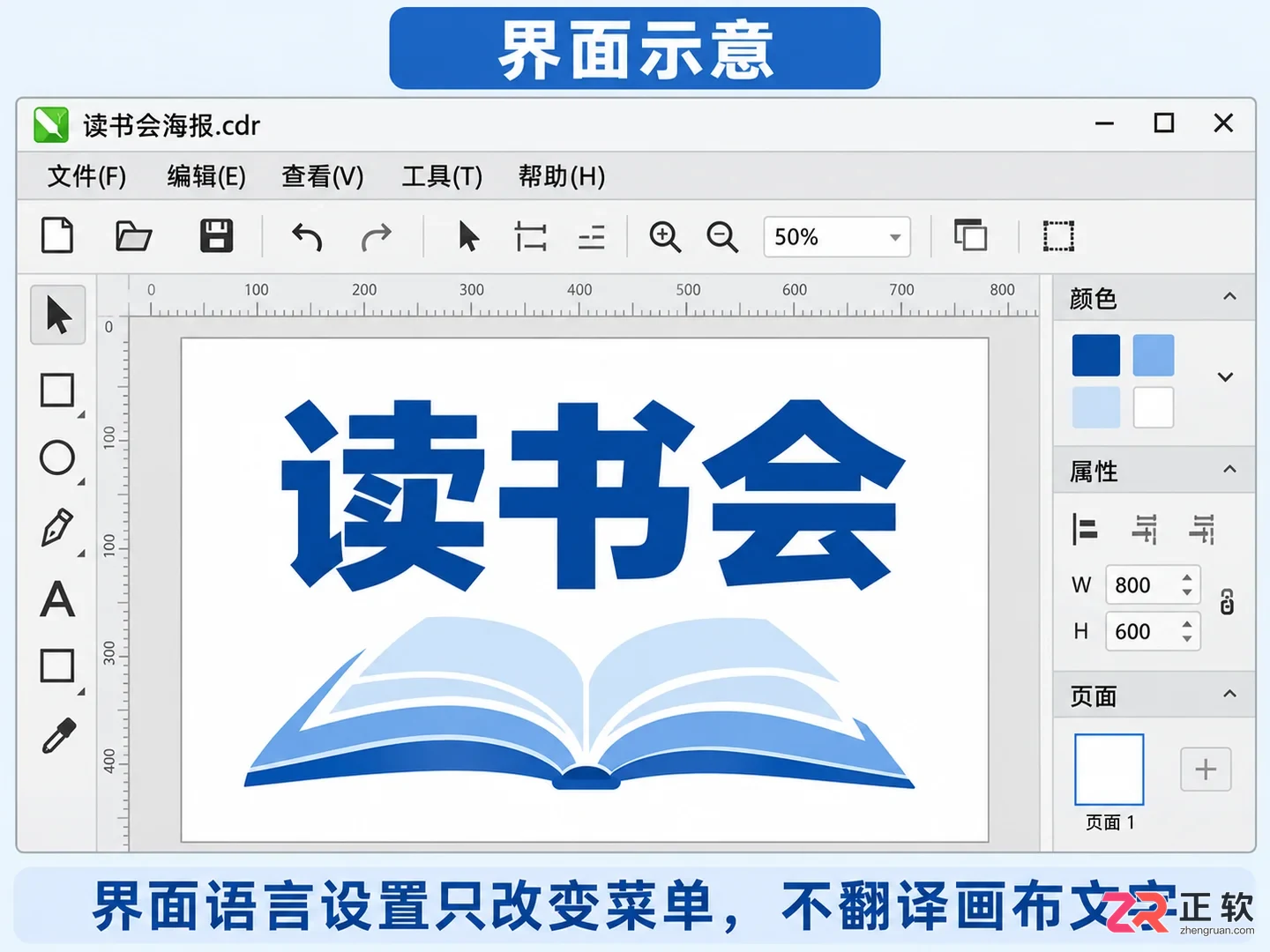The width and height of the screenshot is (1270, 952).
Task: Select the Ellipse tool
Action: tap(57, 457)
